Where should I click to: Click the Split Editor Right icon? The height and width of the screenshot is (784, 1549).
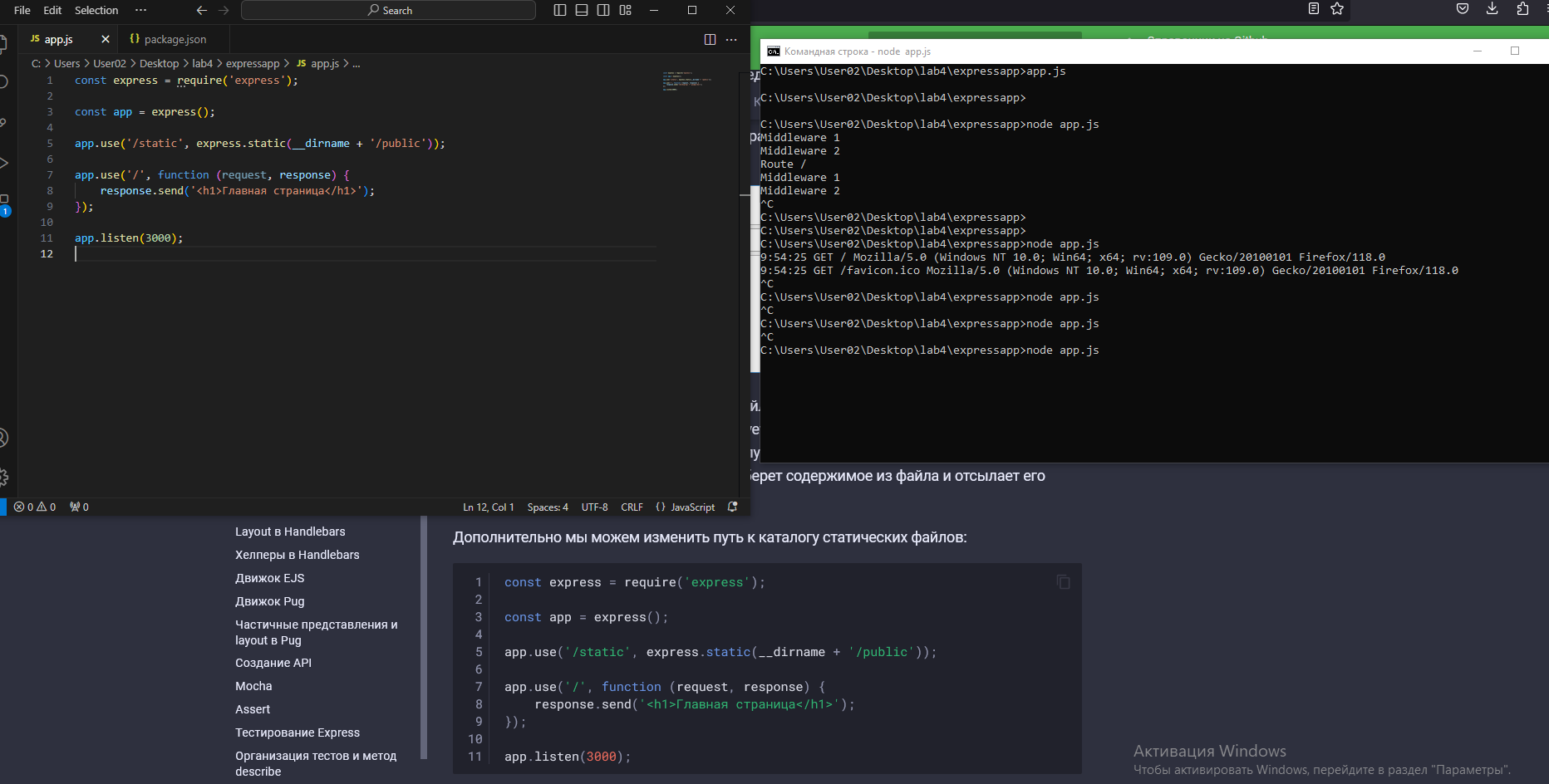tap(710, 39)
